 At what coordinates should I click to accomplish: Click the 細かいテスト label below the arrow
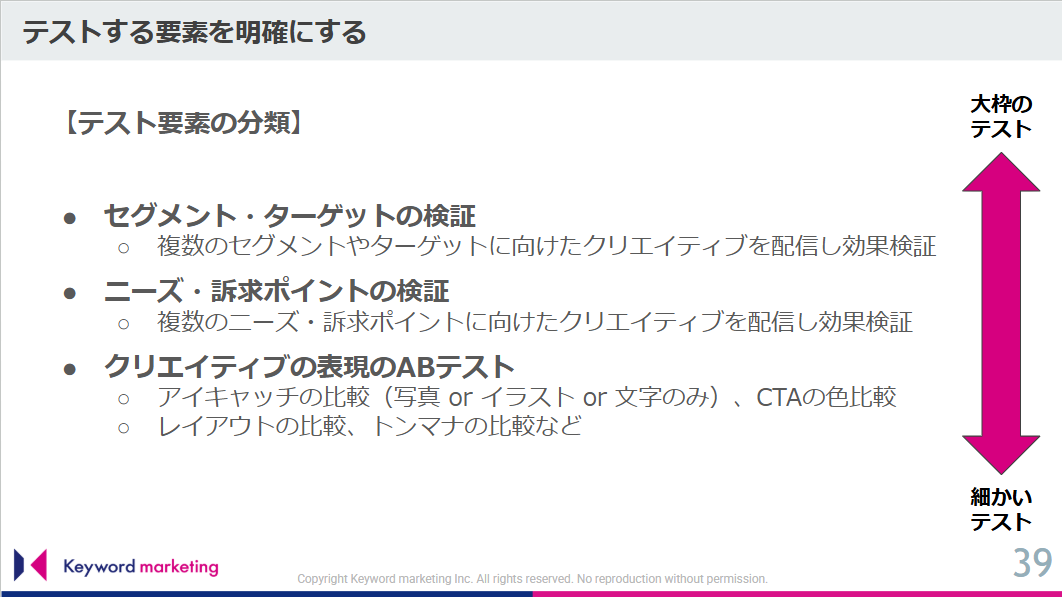(x=1001, y=509)
